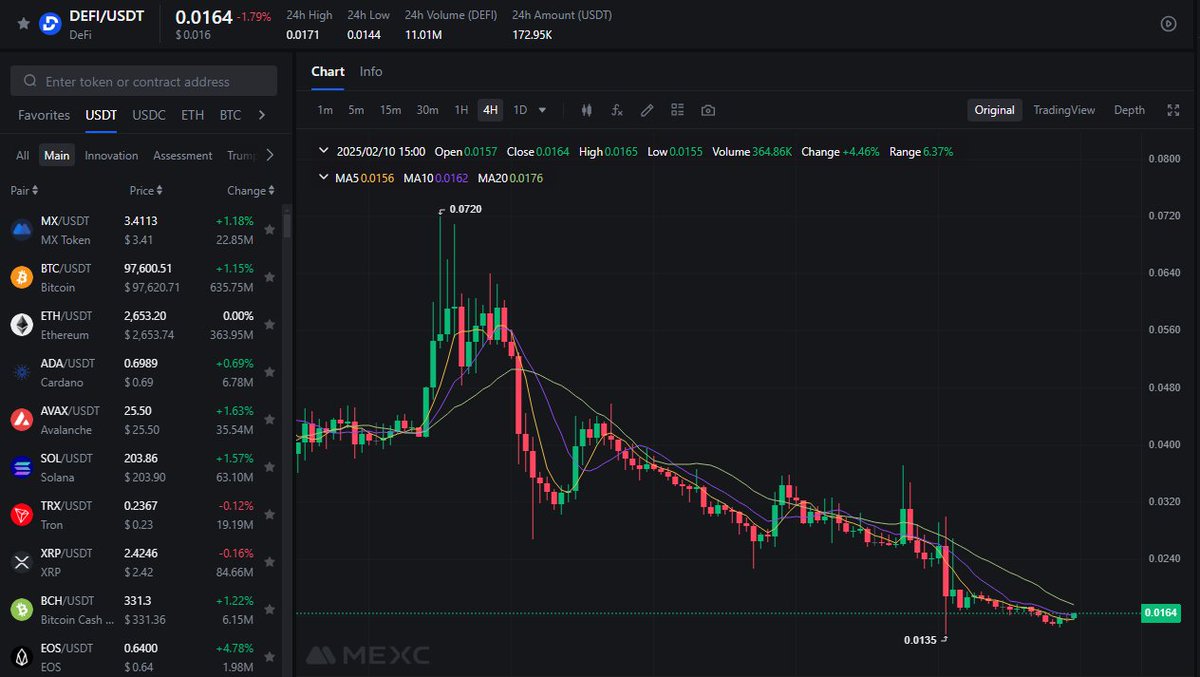Image resolution: width=1200 pixels, height=677 pixels.
Task: Expand chart to fullscreen
Action: click(1173, 110)
